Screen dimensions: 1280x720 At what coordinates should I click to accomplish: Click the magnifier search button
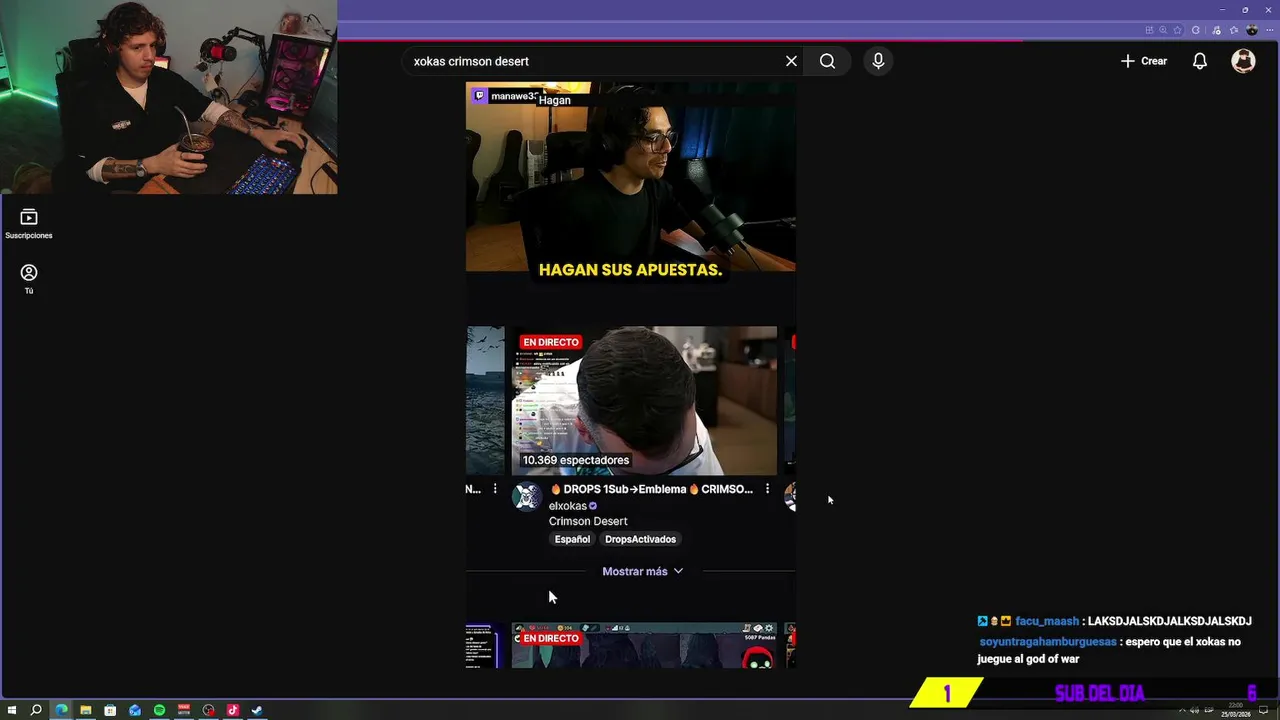pos(827,61)
